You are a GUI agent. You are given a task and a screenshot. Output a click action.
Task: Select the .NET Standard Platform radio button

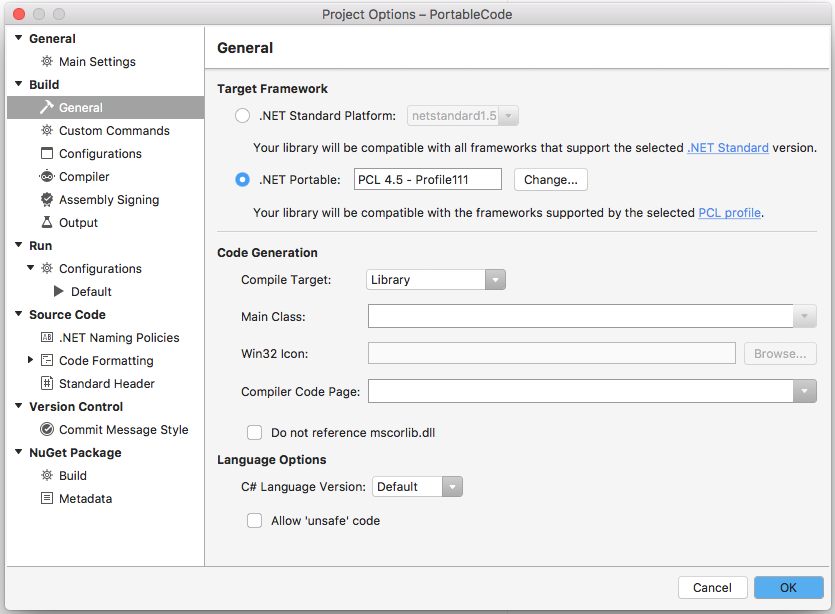242,116
